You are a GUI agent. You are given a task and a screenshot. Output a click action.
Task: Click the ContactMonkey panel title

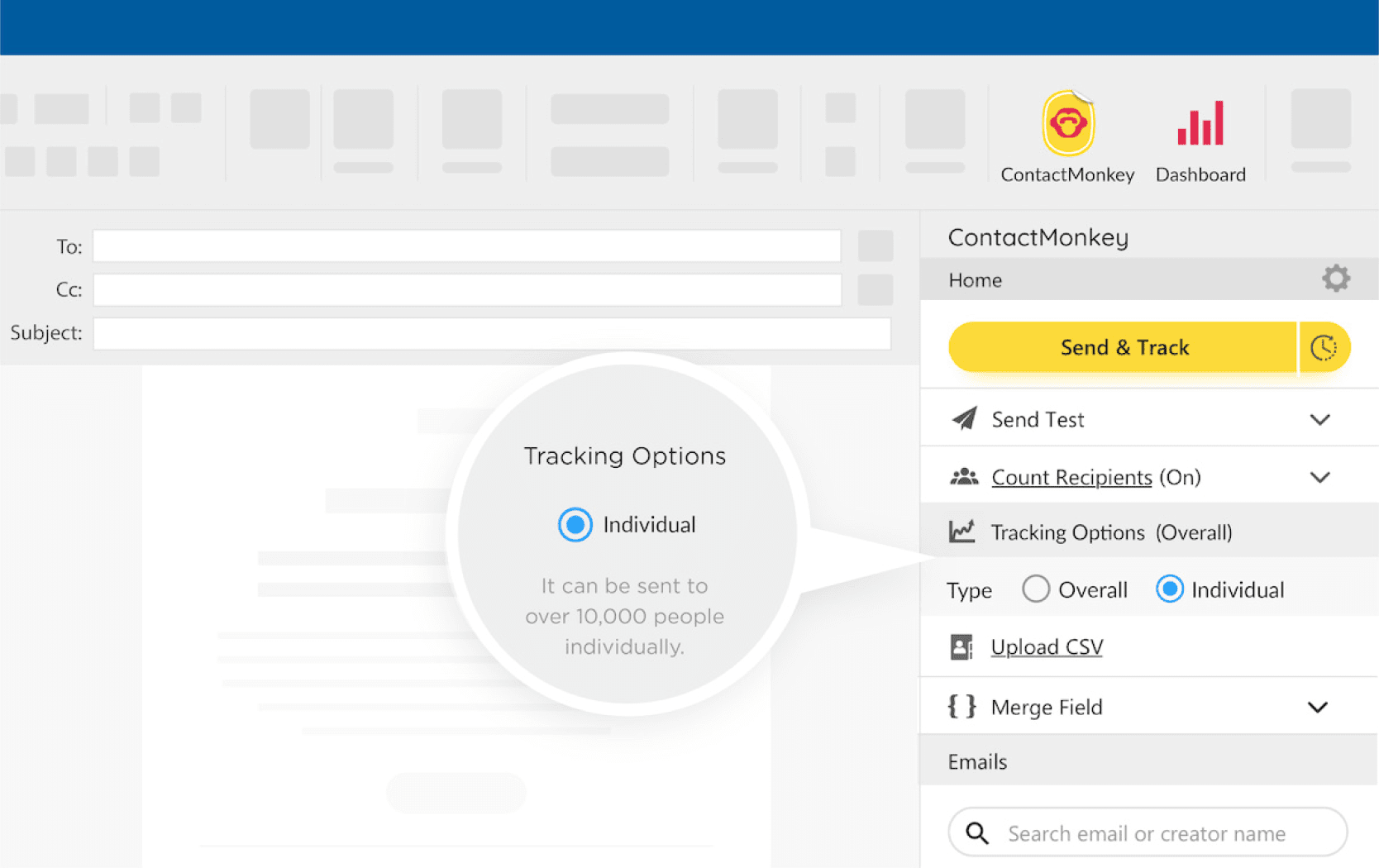tap(1038, 237)
